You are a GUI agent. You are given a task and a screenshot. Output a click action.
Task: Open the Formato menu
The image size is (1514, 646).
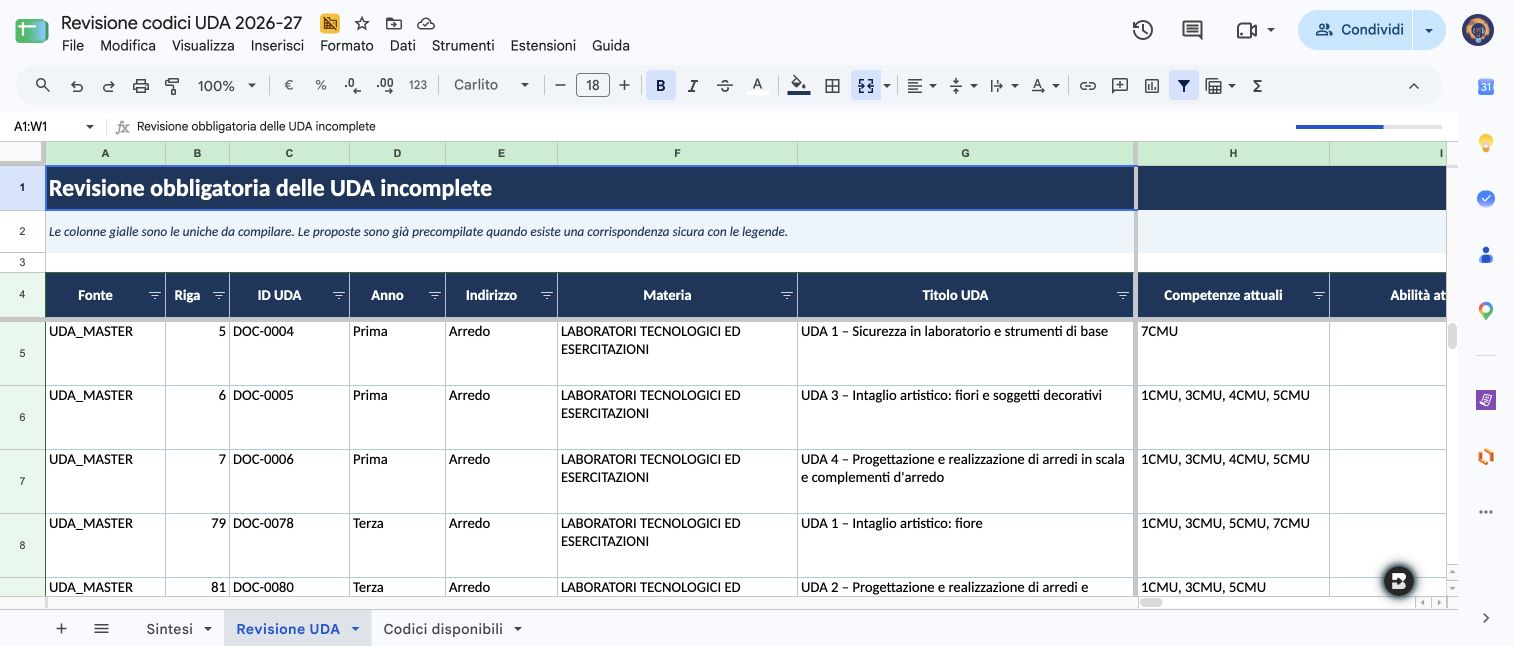[347, 45]
